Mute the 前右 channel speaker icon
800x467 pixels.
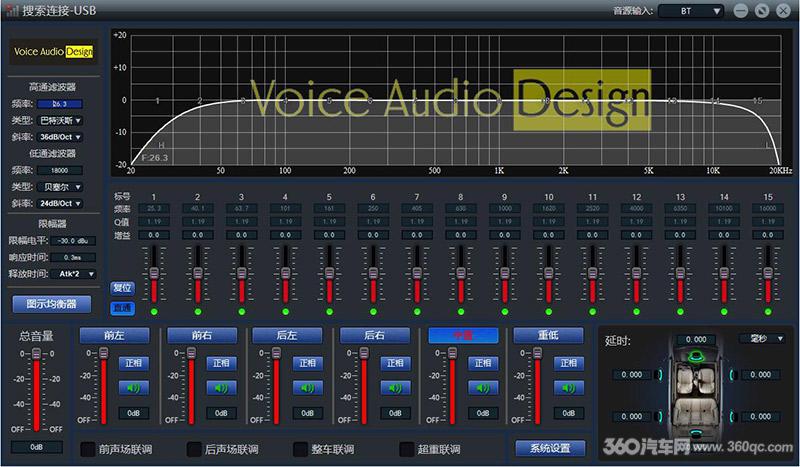pos(221,388)
